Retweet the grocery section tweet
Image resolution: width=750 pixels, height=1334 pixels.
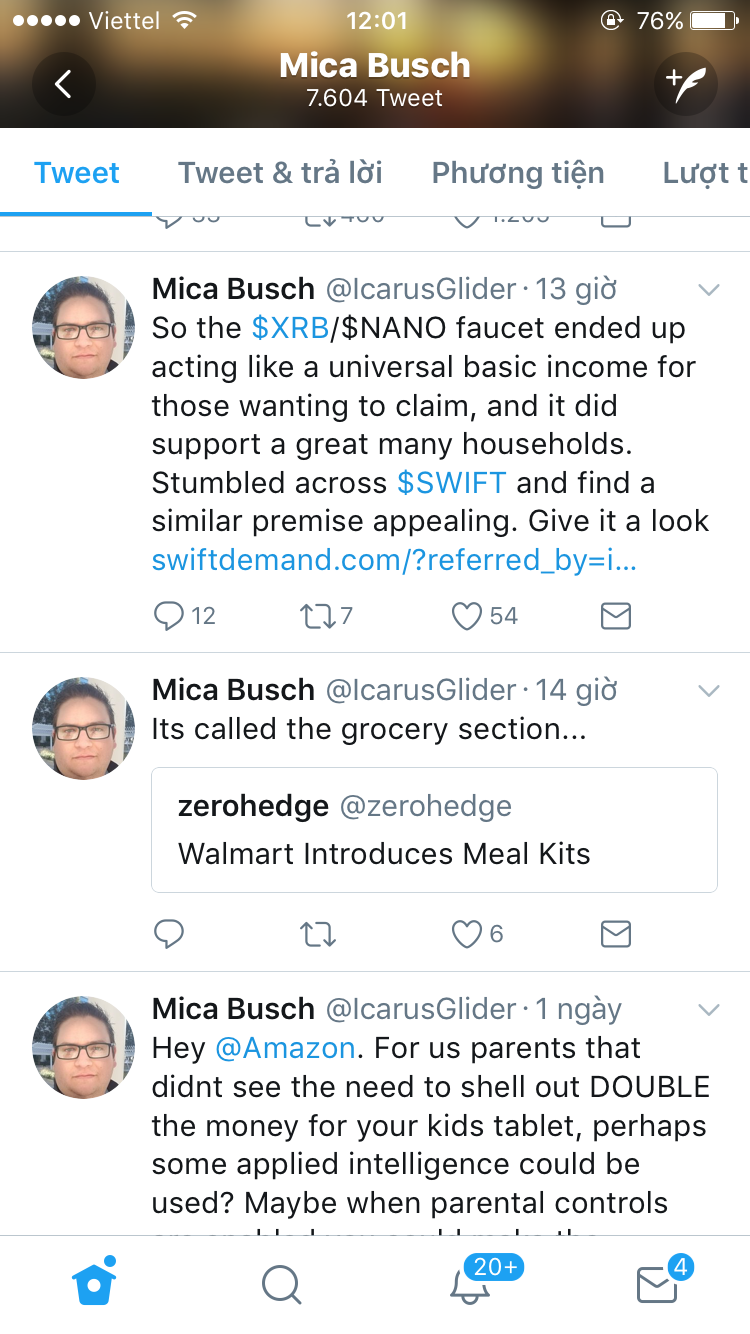coord(318,934)
